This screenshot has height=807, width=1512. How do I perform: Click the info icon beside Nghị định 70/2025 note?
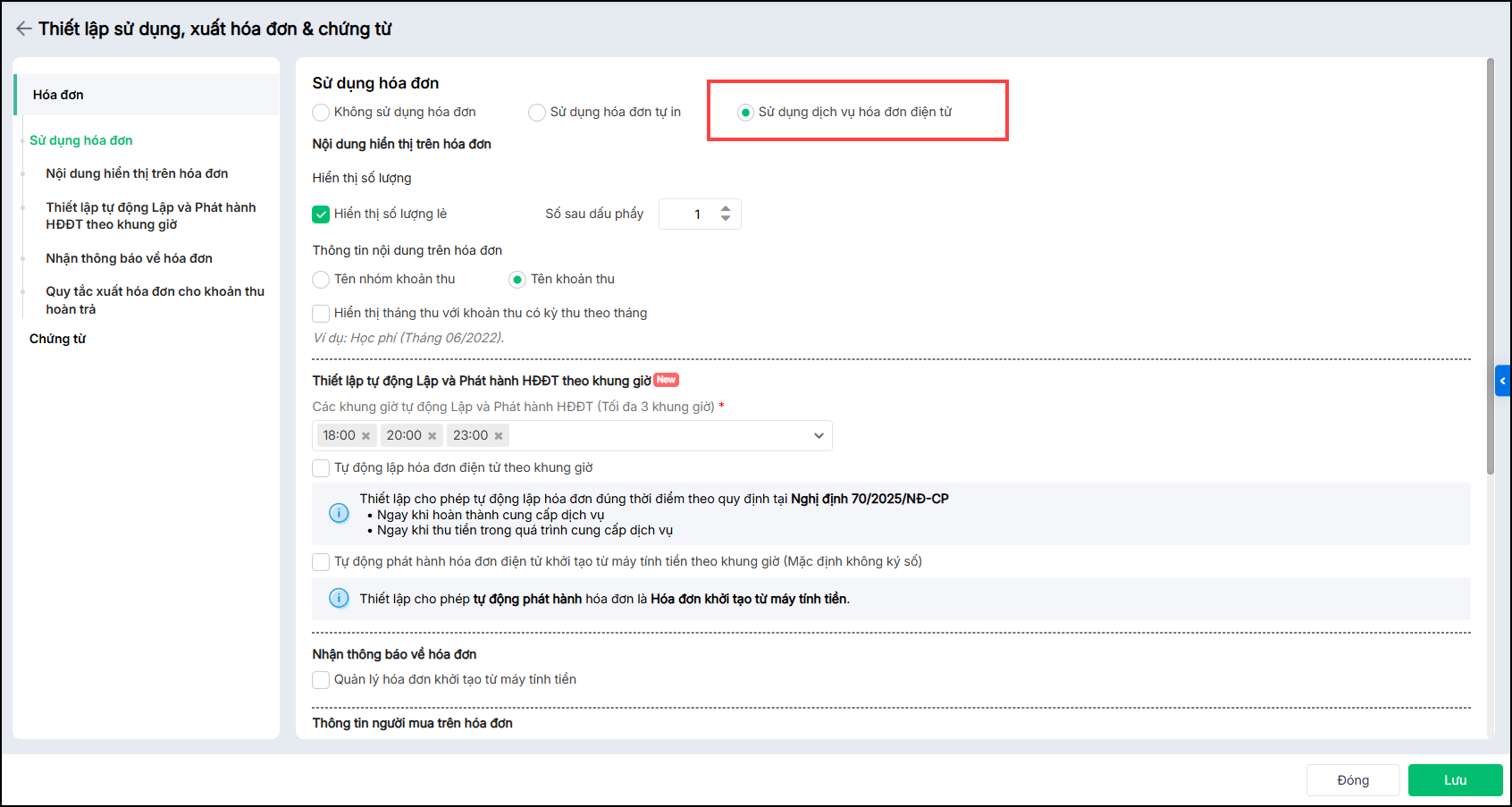tap(340, 513)
